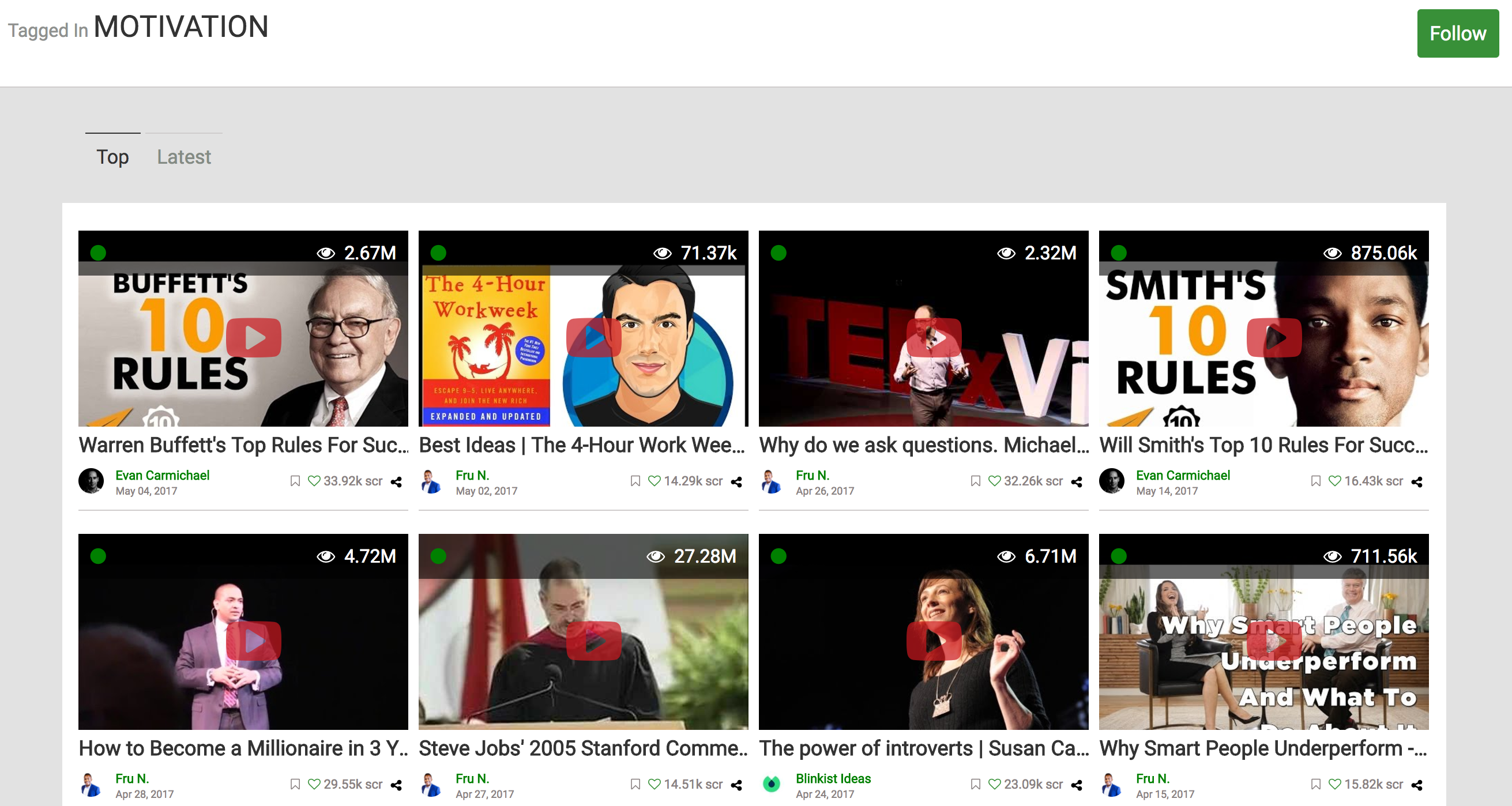This screenshot has width=1512, height=806.
Task: Open Blinkist Ideas author profile
Action: point(833,778)
